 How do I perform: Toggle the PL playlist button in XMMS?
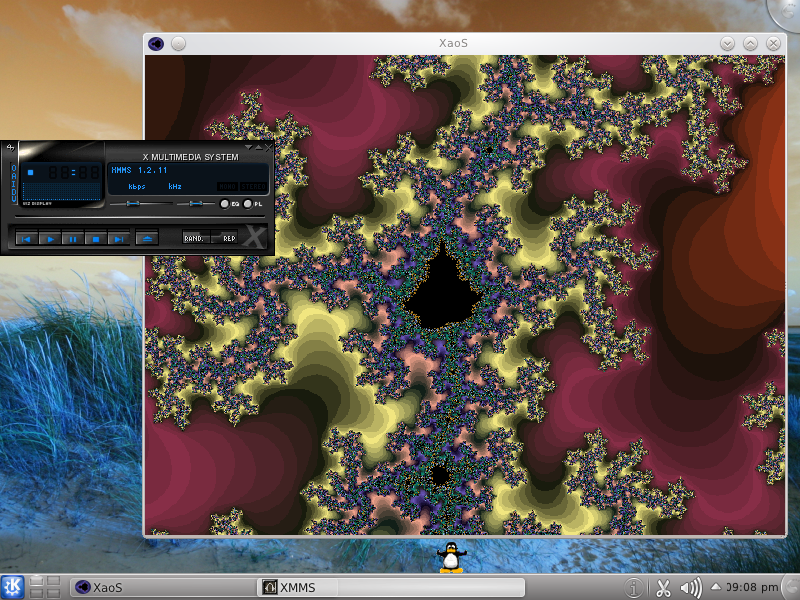[253, 204]
